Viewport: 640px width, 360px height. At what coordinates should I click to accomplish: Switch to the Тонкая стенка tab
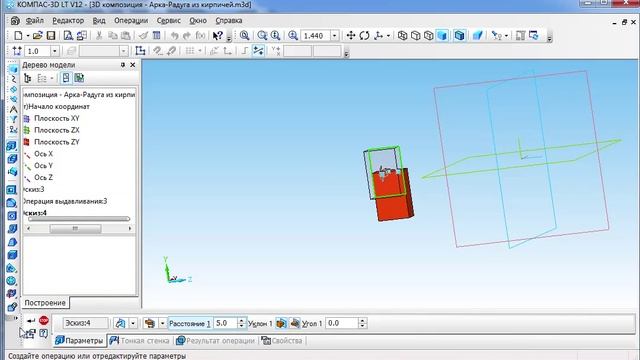click(140, 340)
